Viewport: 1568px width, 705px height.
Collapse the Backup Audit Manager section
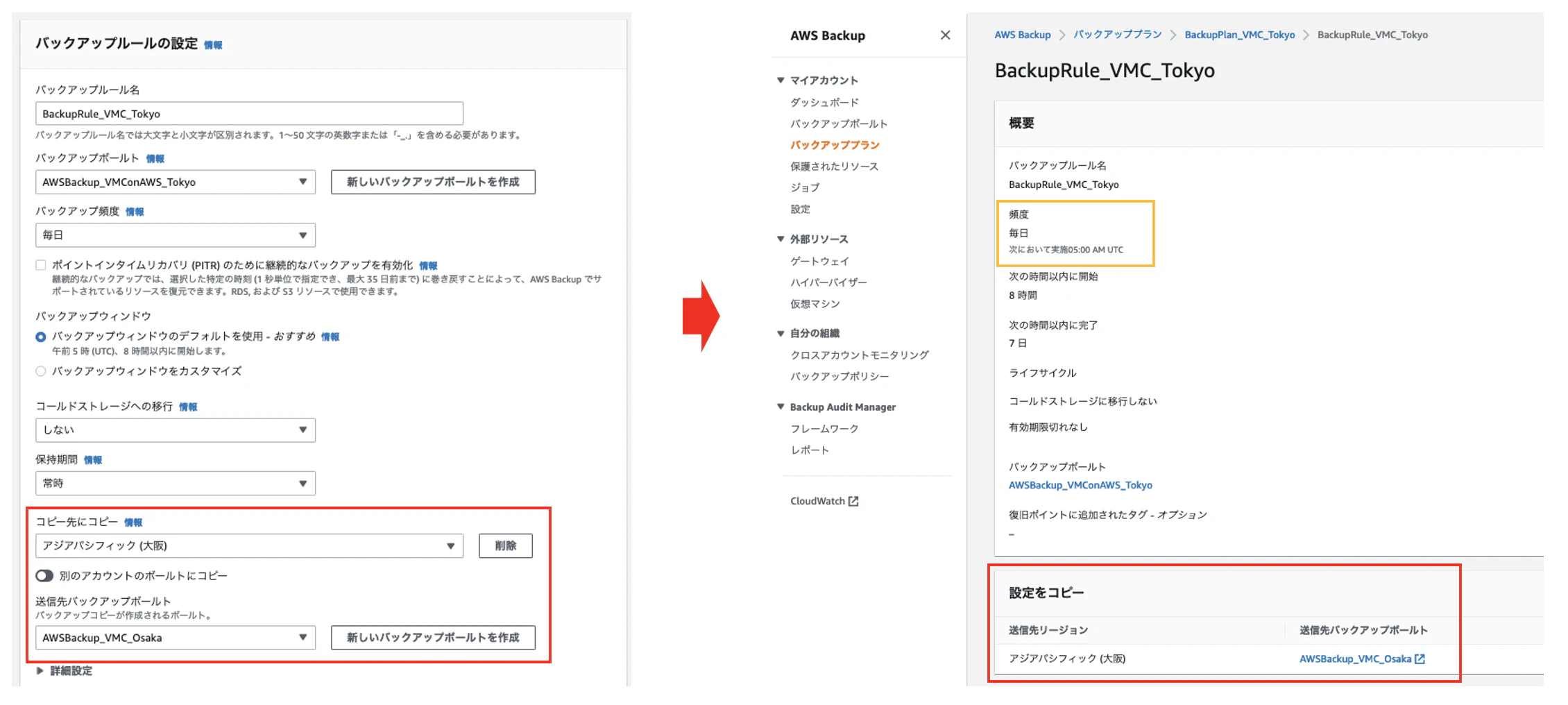(x=781, y=407)
